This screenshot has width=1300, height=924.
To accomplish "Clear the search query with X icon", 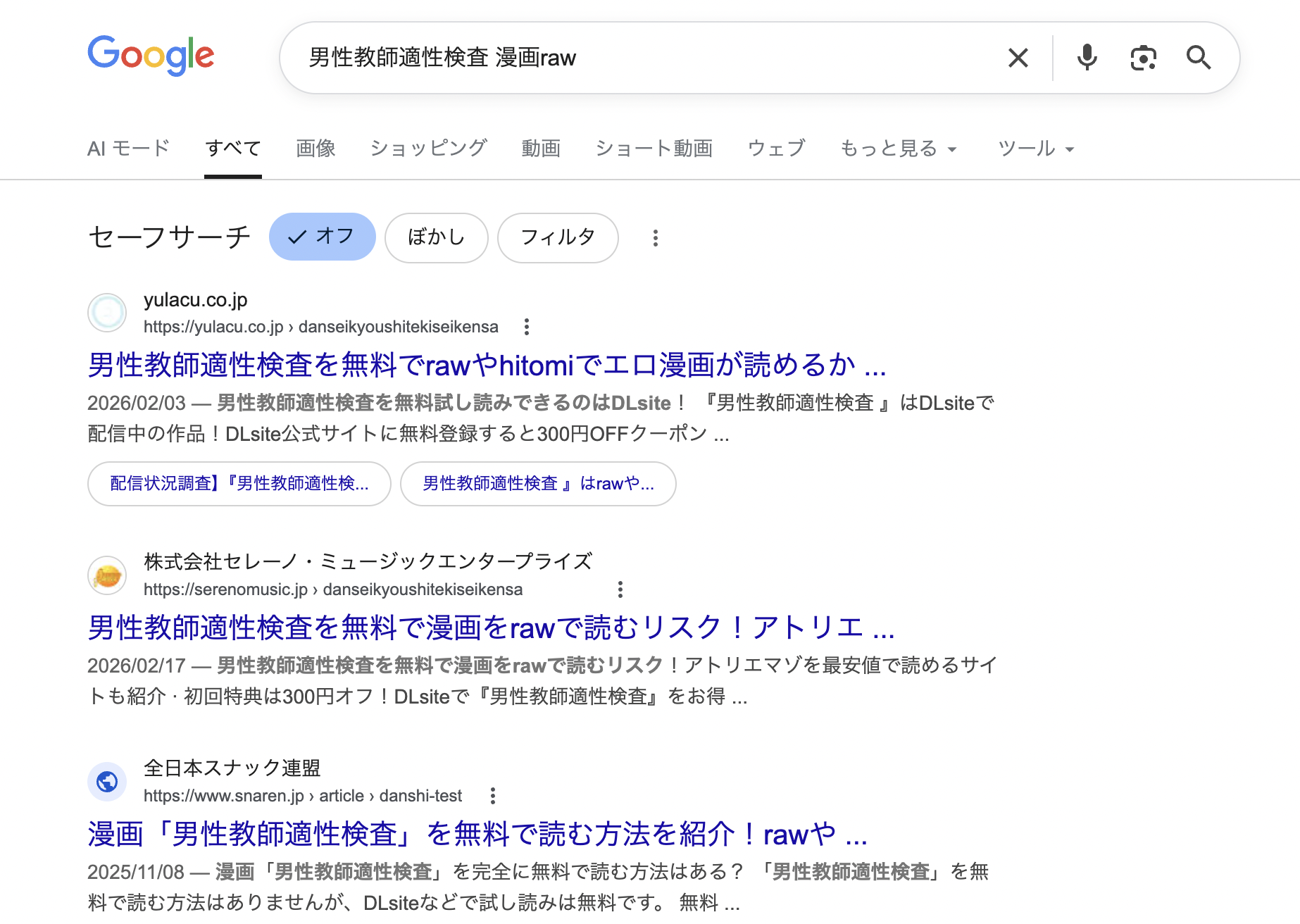I will [x=1018, y=58].
